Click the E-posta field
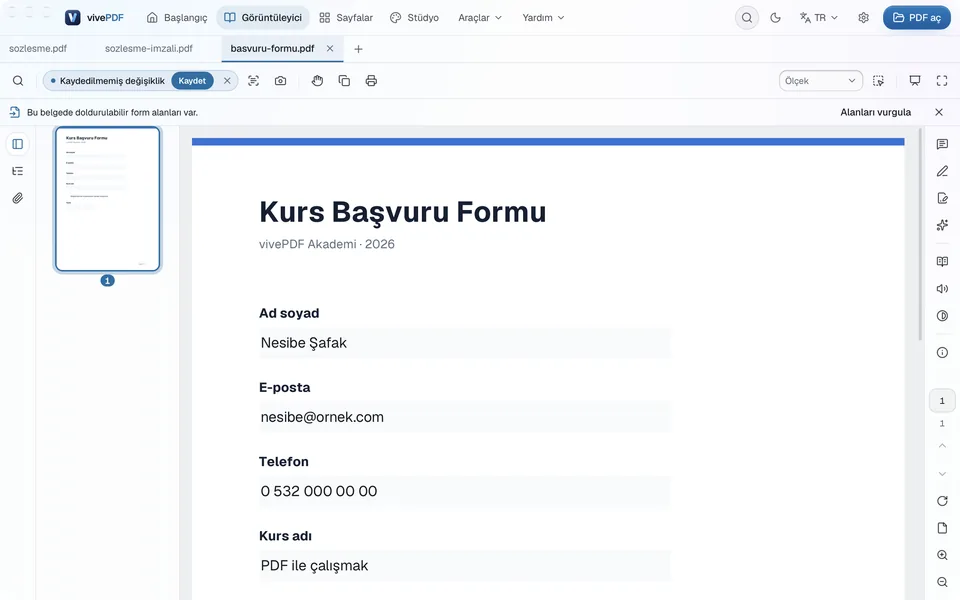Screen dimensions: 960x600 point(465,417)
